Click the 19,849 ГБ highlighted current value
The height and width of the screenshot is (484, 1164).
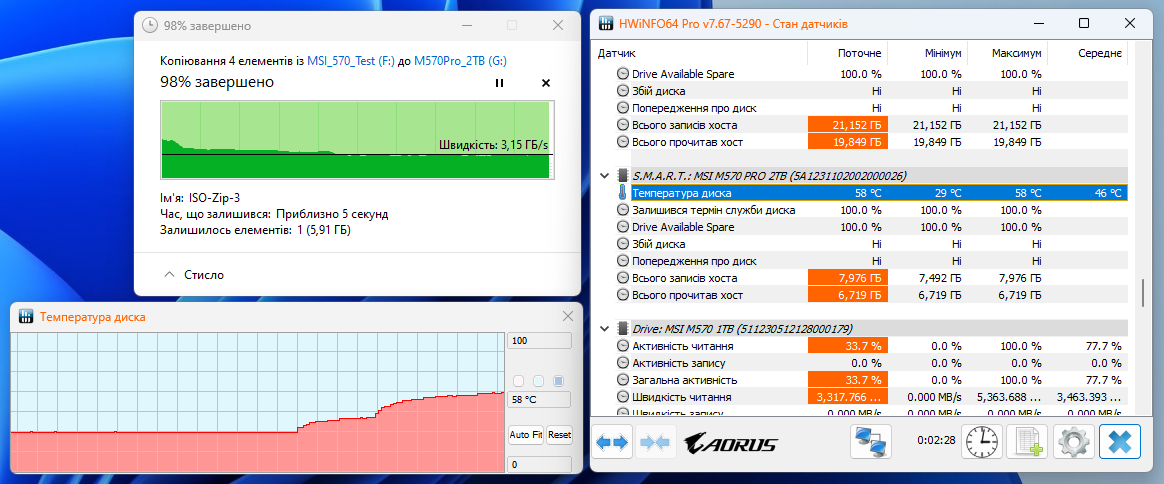click(x=848, y=142)
